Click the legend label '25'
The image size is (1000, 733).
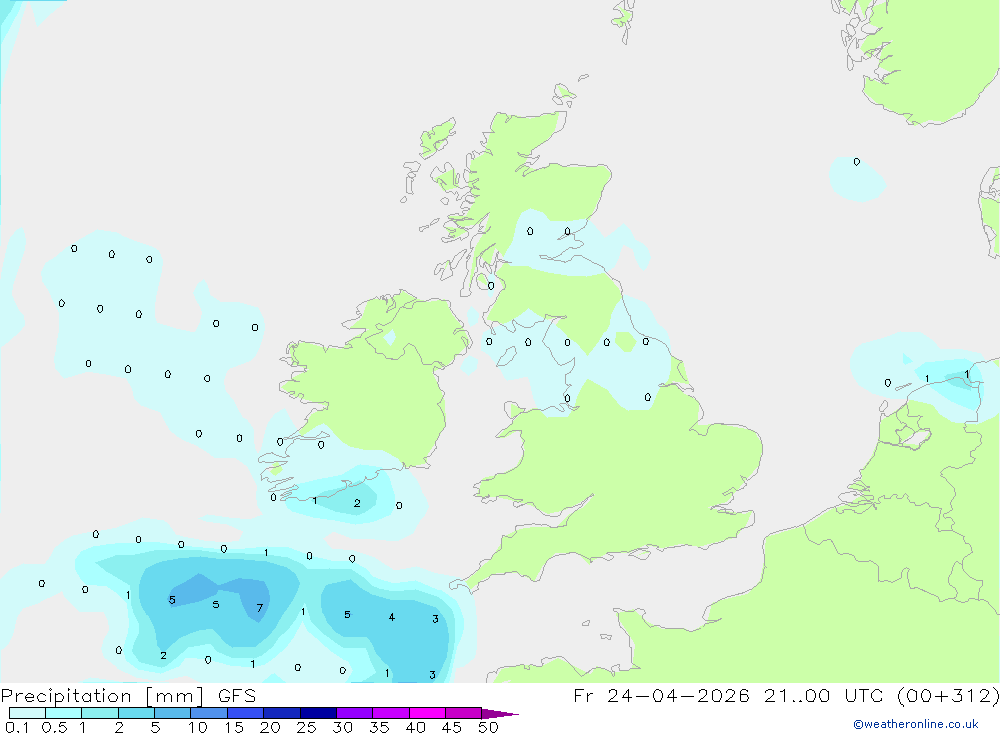click(306, 727)
